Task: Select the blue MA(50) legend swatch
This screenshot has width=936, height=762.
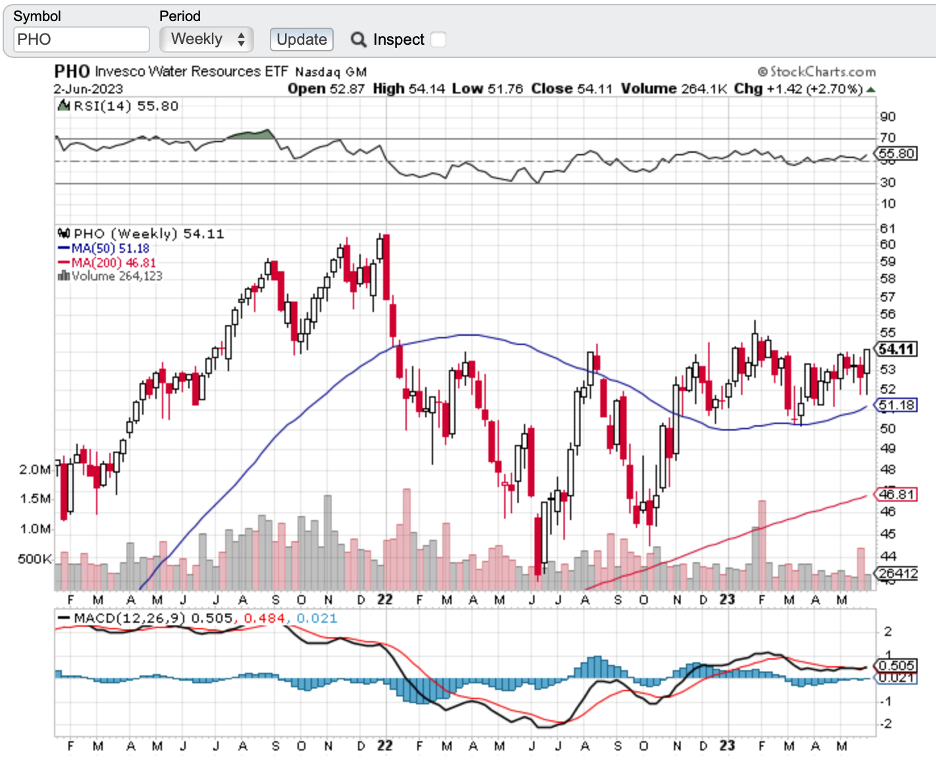Action: click(63, 248)
